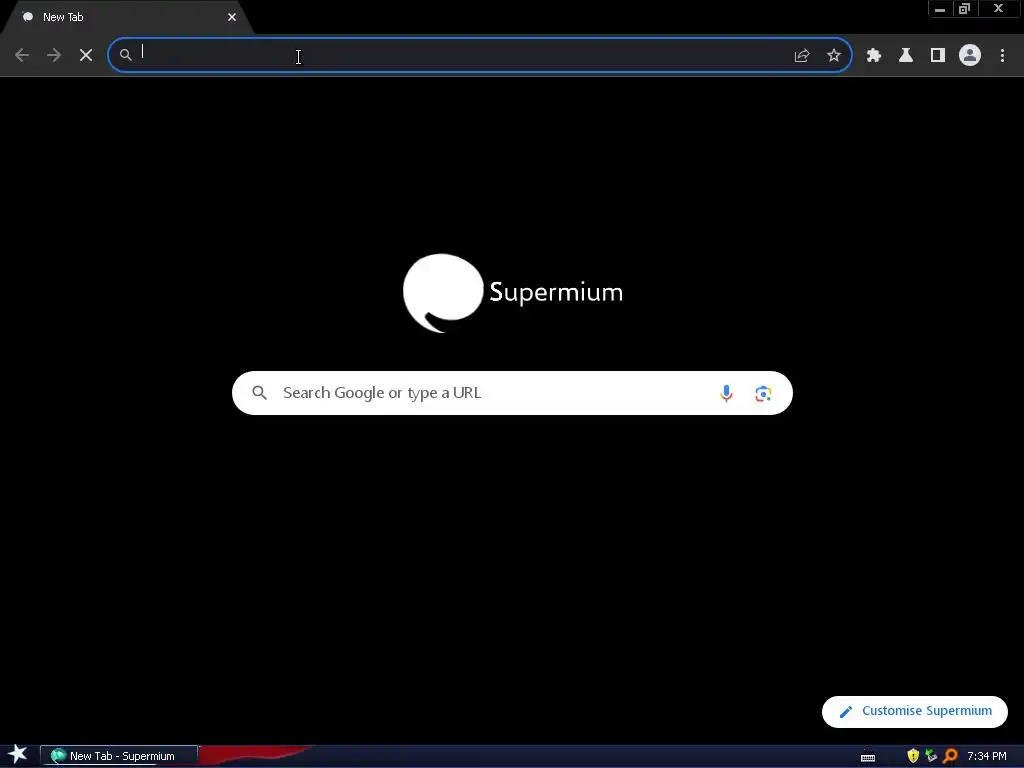This screenshot has width=1024, height=768.
Task: Click New Tab - Supermium taskbar item
Action: coord(119,756)
